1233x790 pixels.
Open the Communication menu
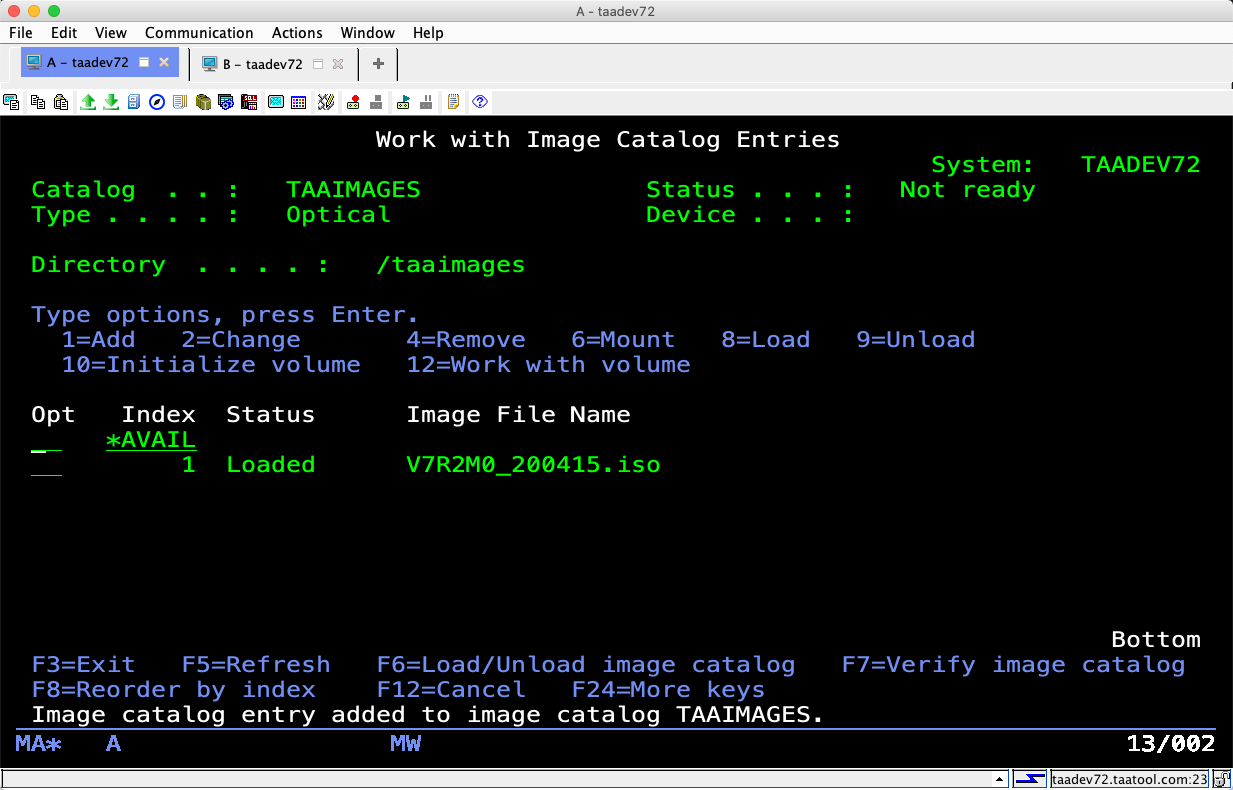click(199, 33)
